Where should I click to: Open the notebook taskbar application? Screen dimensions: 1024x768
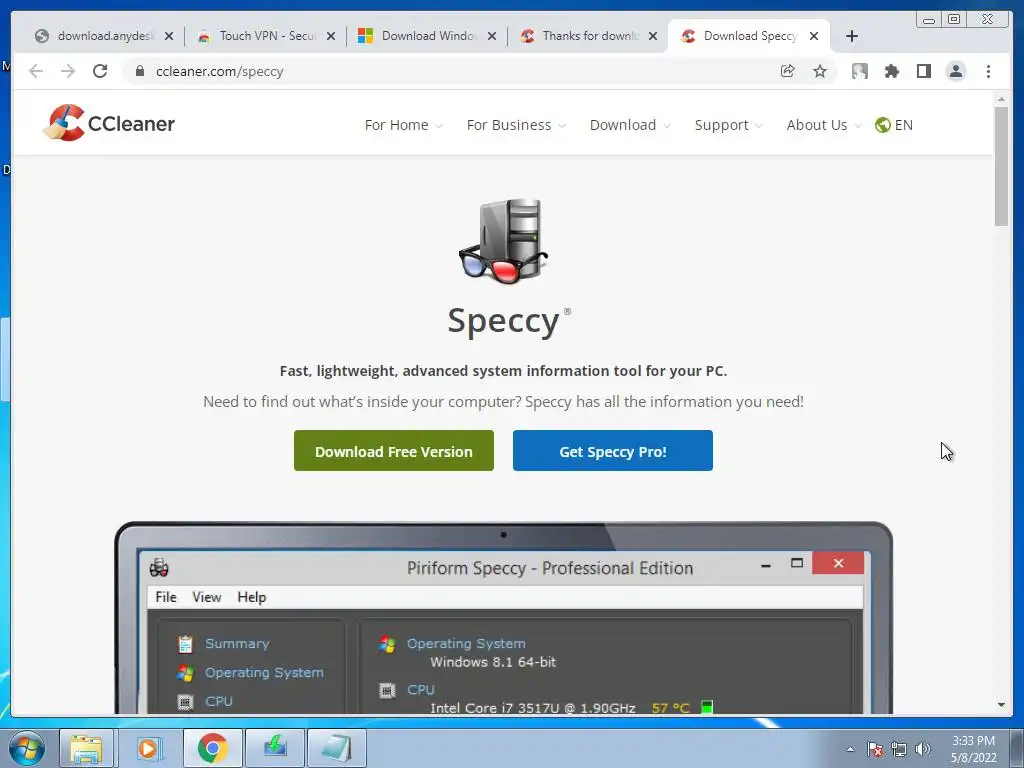pos(337,748)
